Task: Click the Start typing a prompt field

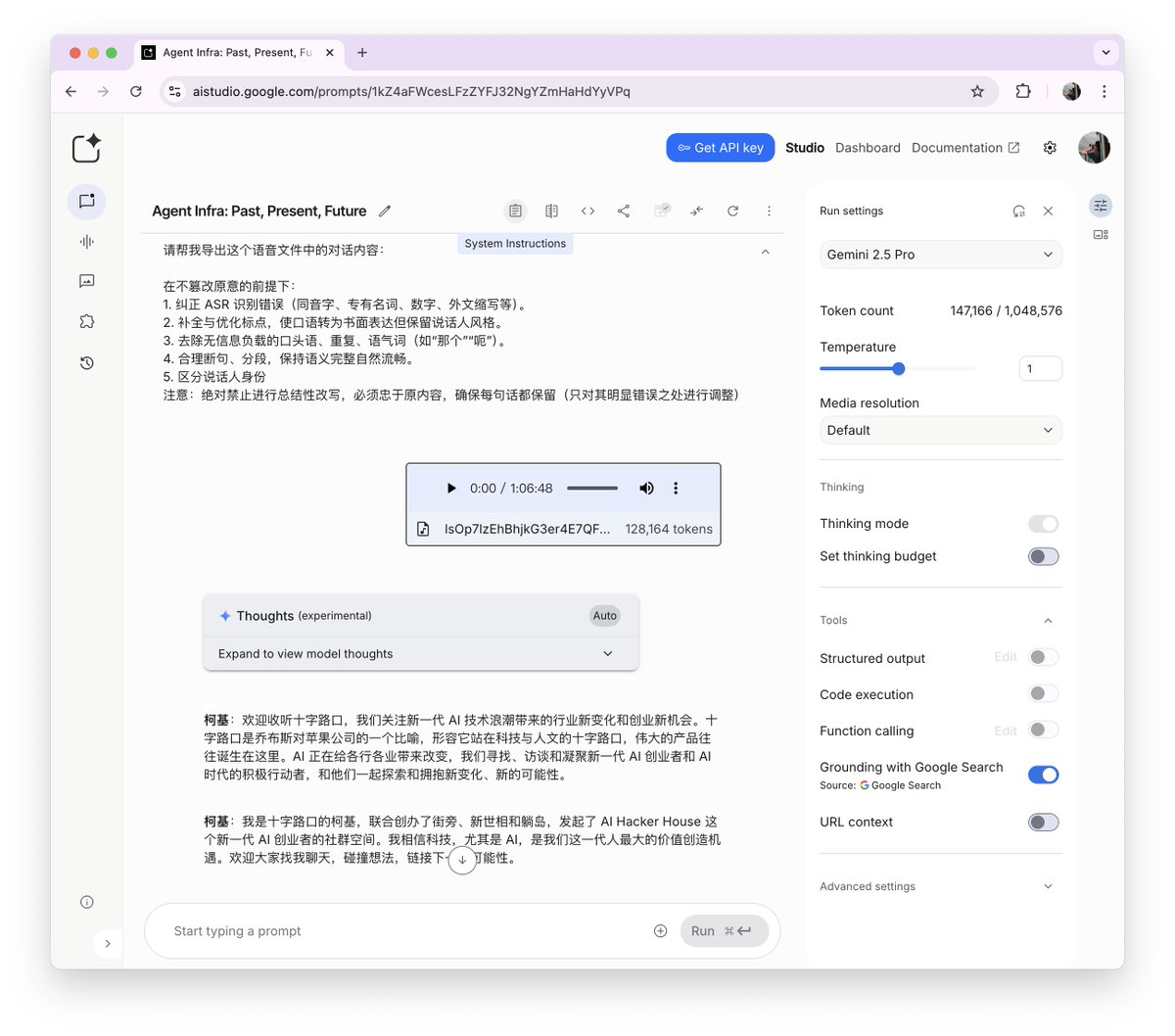Action: pos(406,931)
